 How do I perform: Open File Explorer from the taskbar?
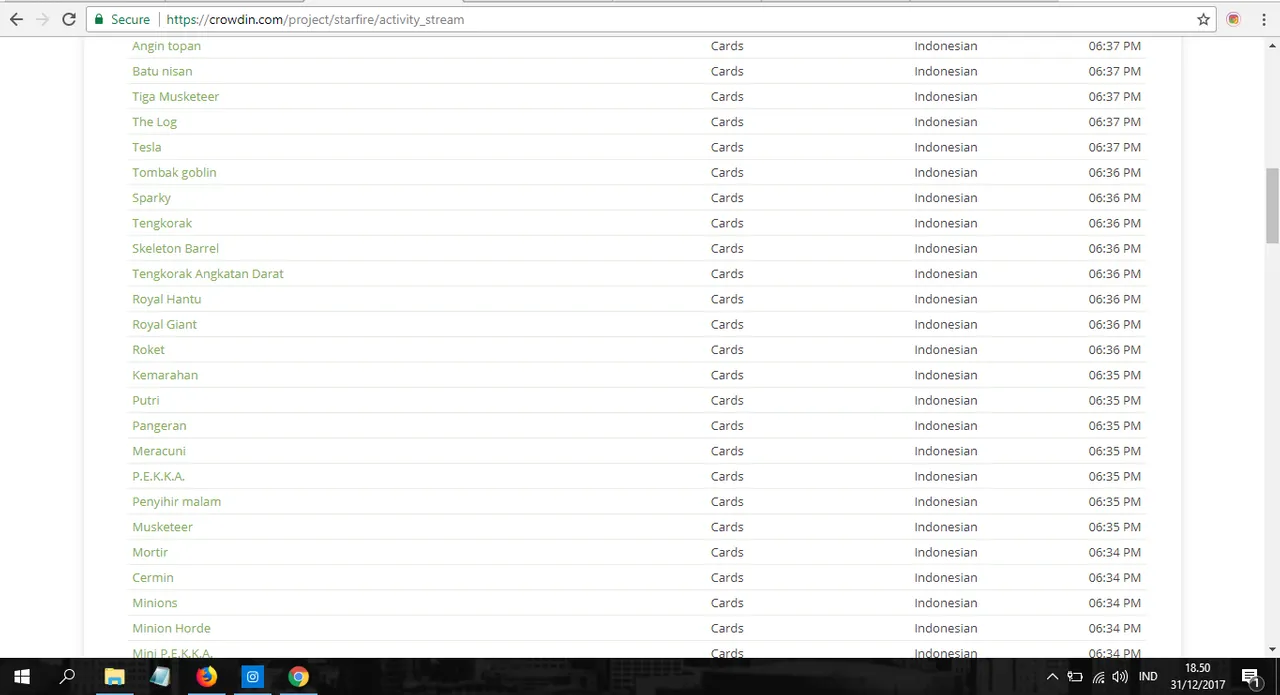point(114,676)
